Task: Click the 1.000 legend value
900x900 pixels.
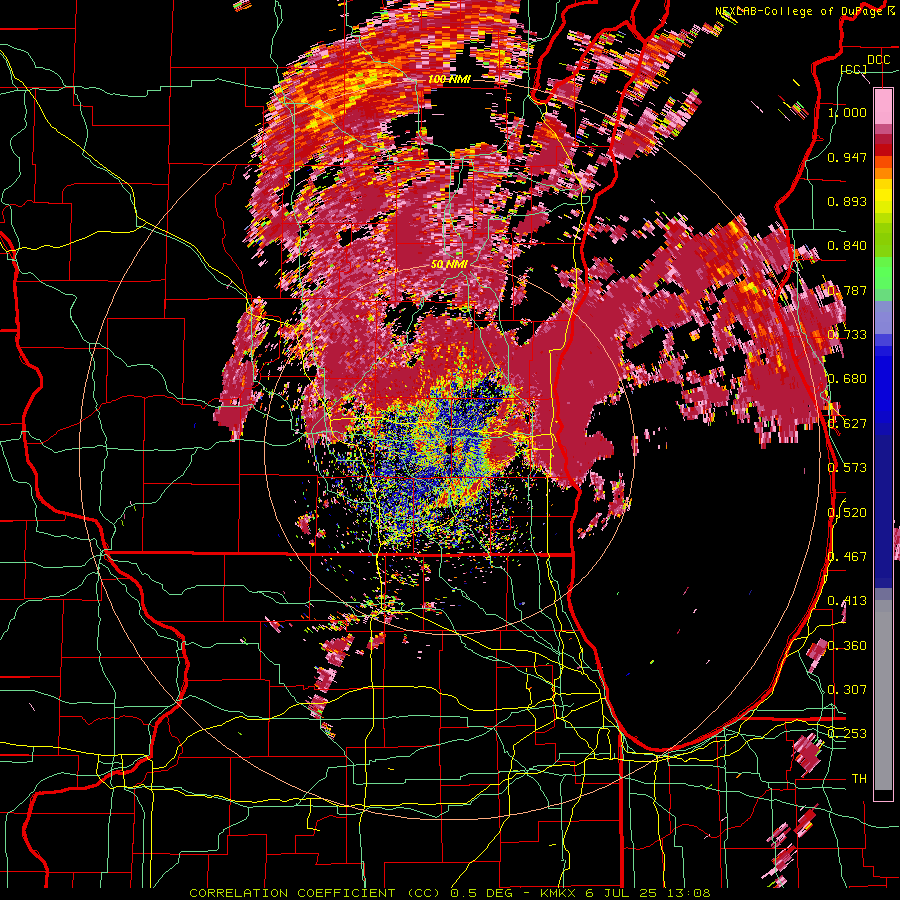Action: click(847, 112)
